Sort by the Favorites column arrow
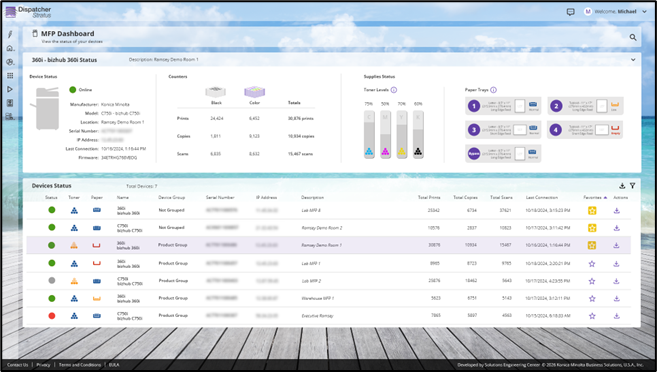The width and height of the screenshot is (657, 372). coord(605,197)
